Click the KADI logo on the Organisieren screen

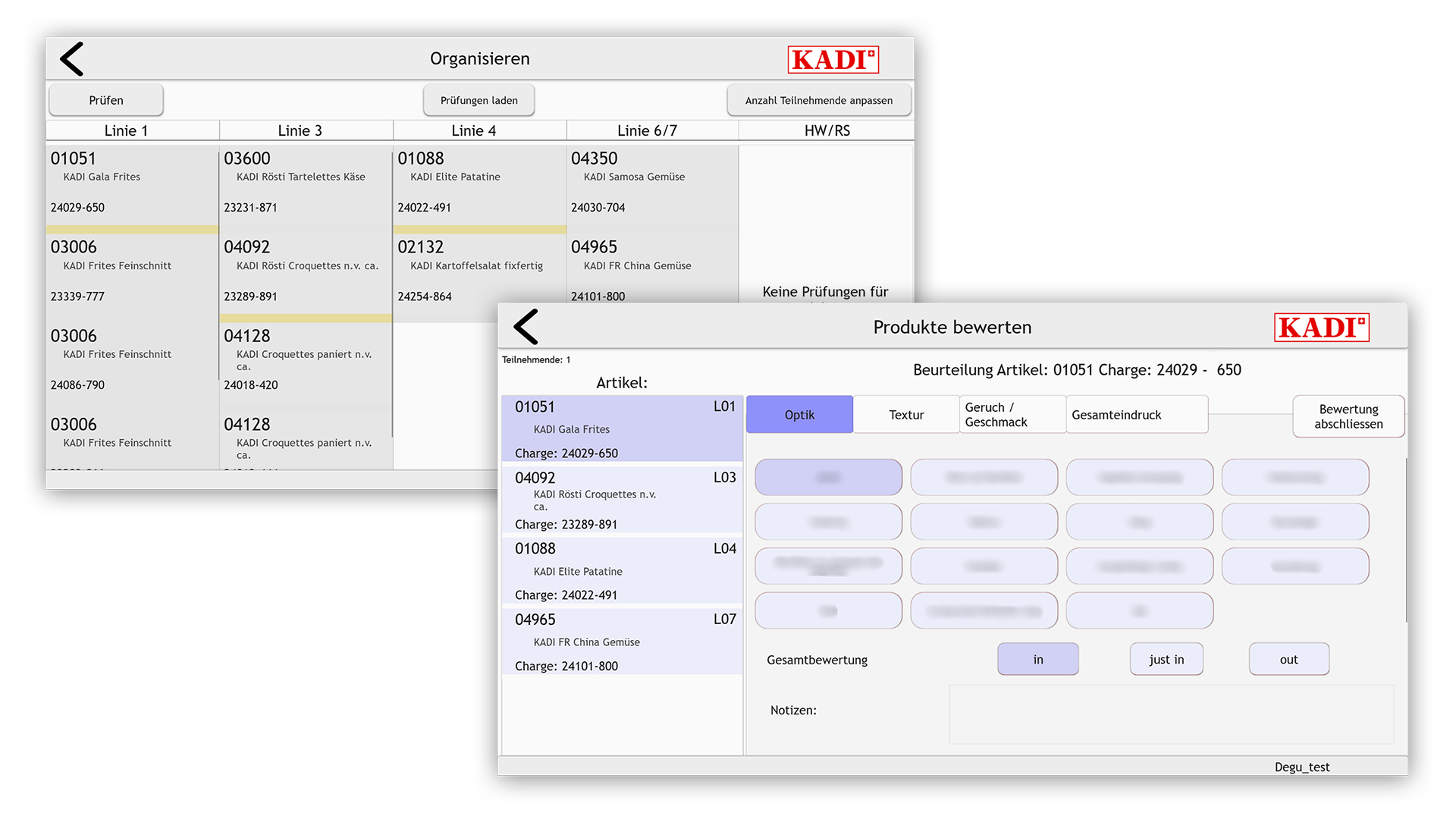(x=833, y=59)
